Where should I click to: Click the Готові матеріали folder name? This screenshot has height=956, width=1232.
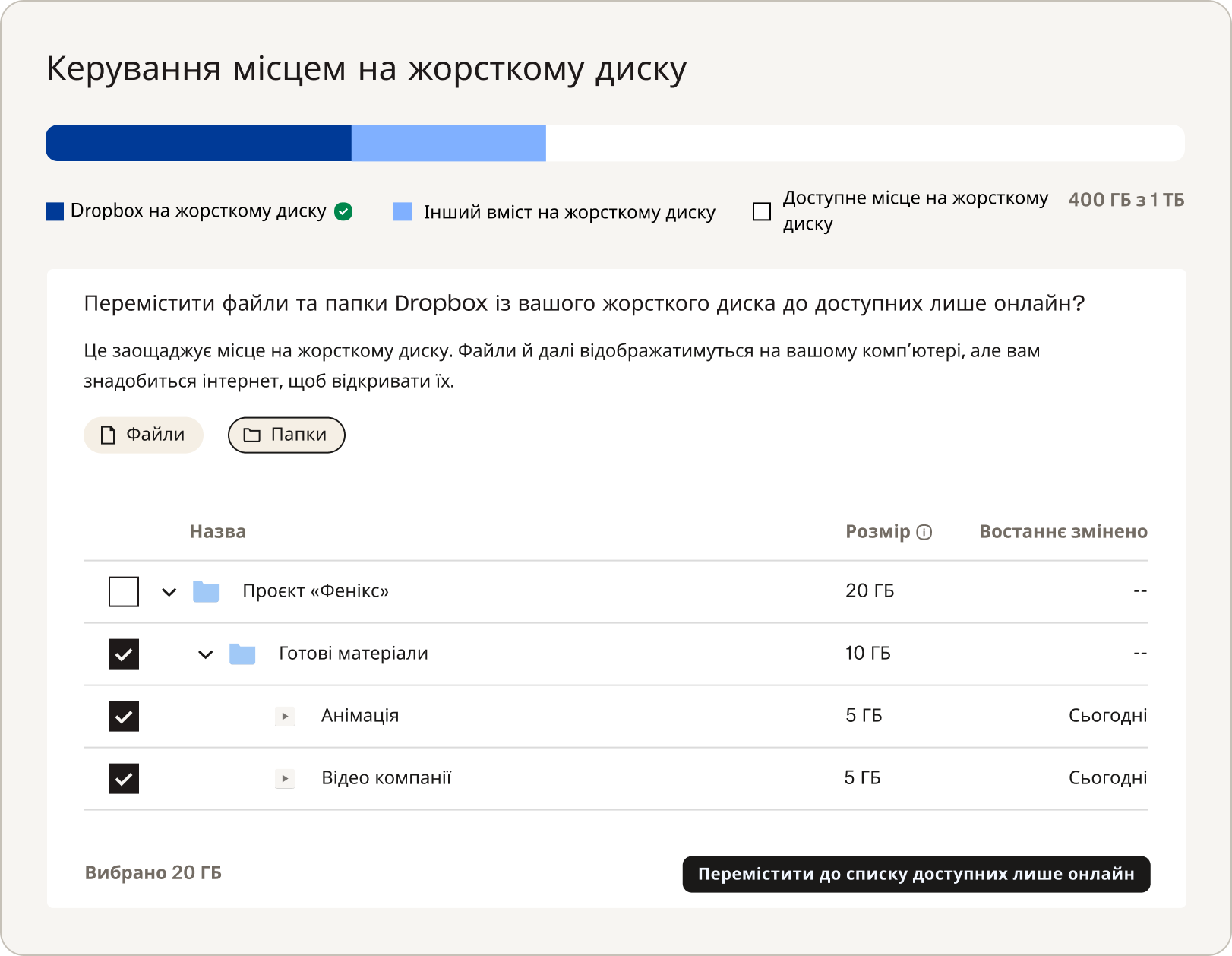pyautogui.click(x=353, y=654)
